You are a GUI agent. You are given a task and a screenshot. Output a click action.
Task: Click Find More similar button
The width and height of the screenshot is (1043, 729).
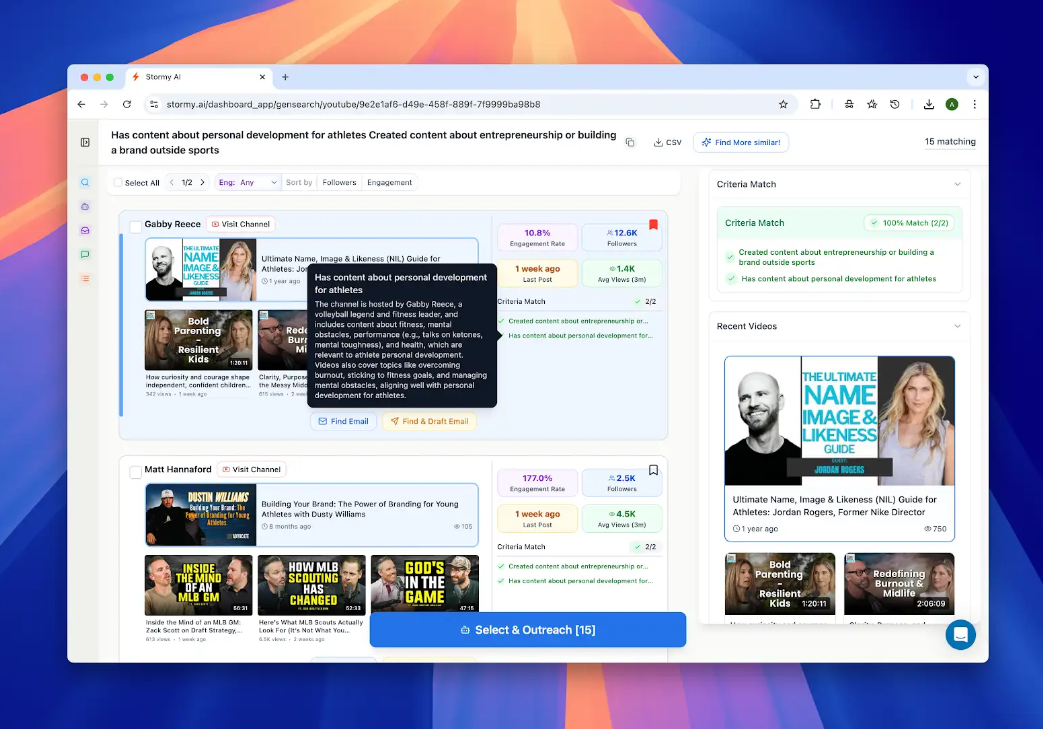click(741, 142)
